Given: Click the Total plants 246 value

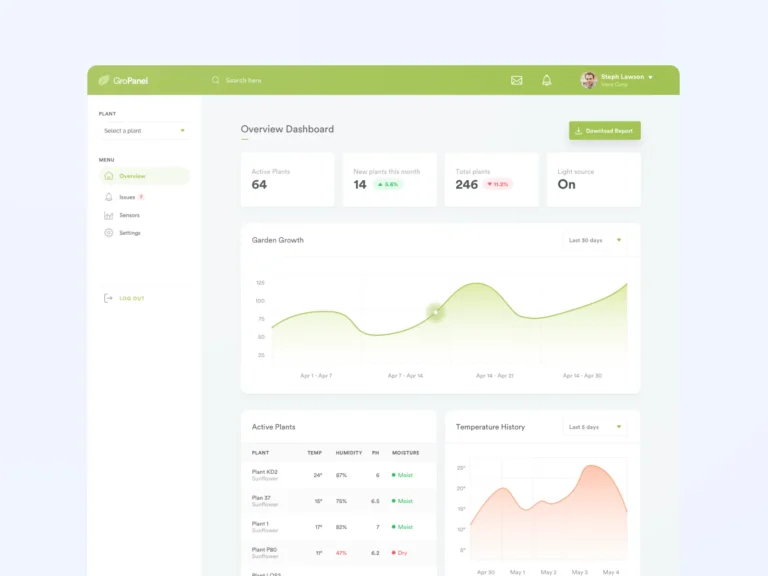Looking at the screenshot, I should (x=466, y=185).
